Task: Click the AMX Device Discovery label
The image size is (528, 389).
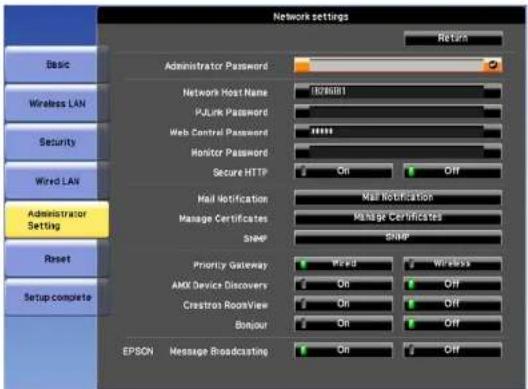Action: click(220, 285)
